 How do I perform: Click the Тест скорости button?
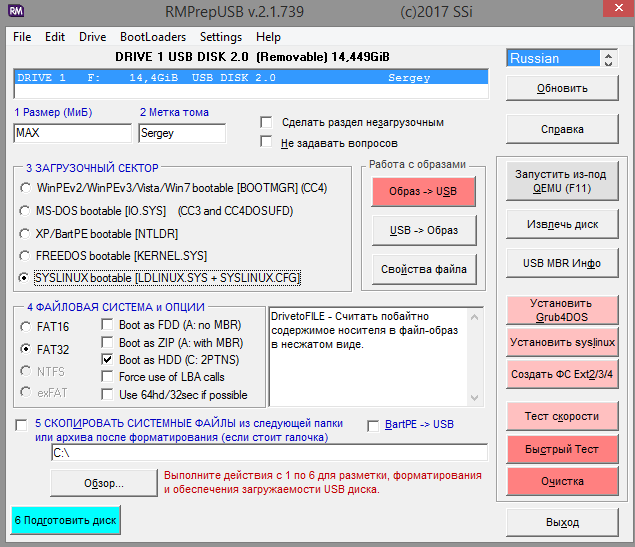pyautogui.click(x=562, y=416)
